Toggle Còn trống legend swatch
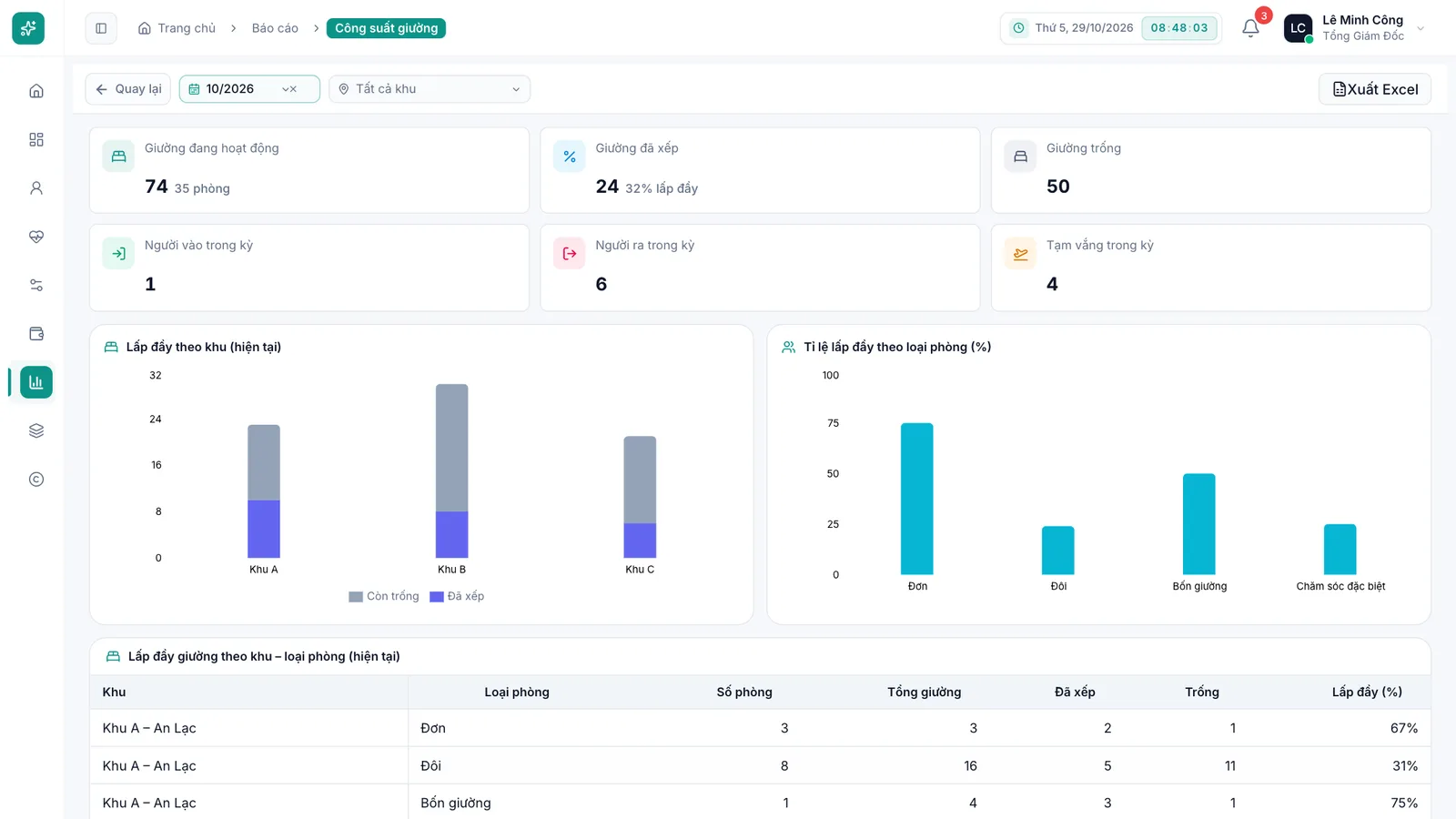The width and height of the screenshot is (1456, 819). pos(356,597)
